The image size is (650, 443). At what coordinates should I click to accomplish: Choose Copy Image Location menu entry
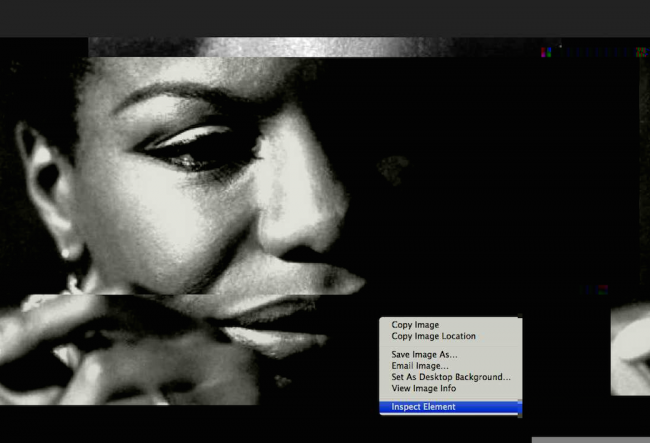pos(433,337)
